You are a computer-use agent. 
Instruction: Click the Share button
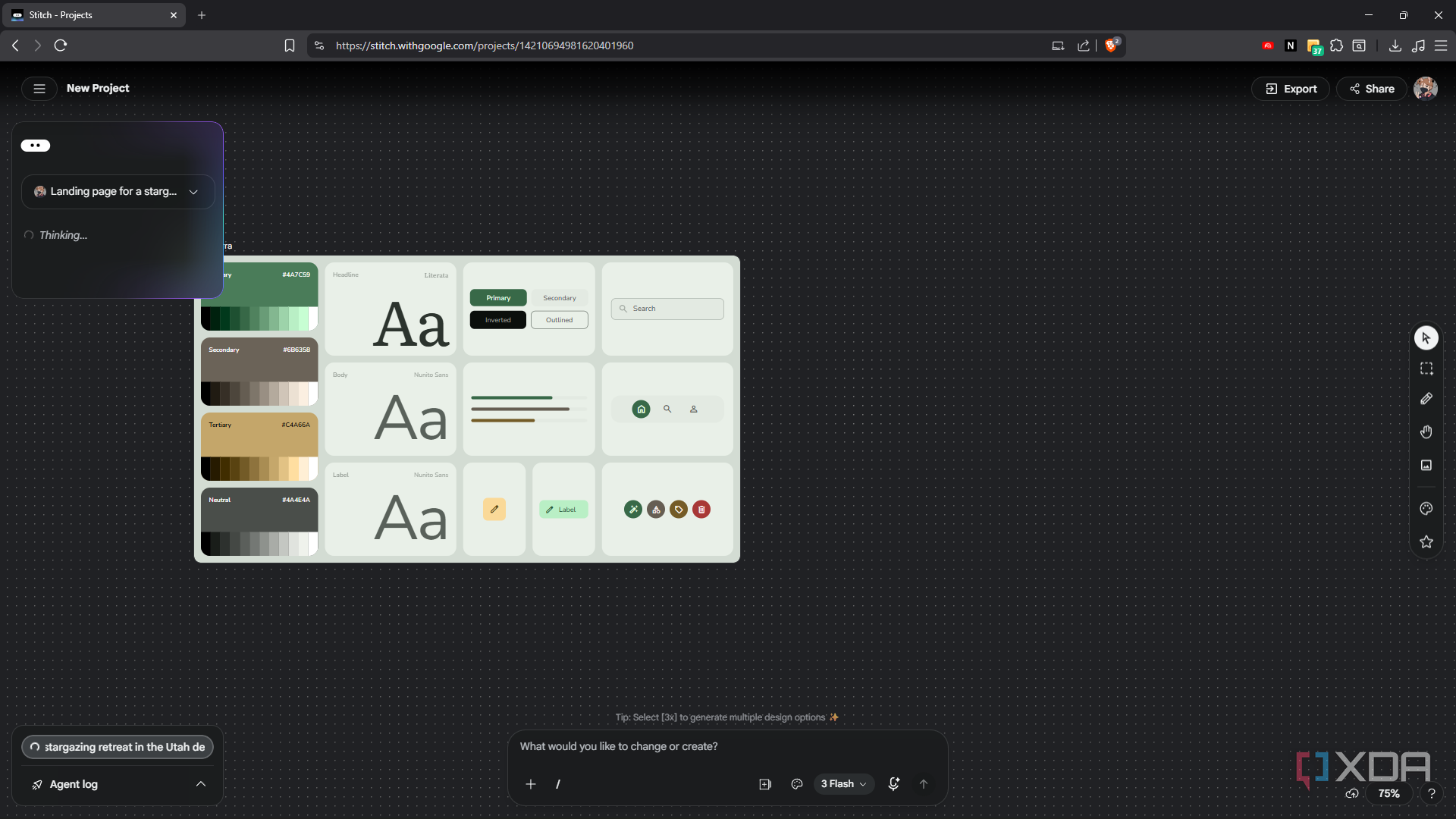click(x=1371, y=89)
